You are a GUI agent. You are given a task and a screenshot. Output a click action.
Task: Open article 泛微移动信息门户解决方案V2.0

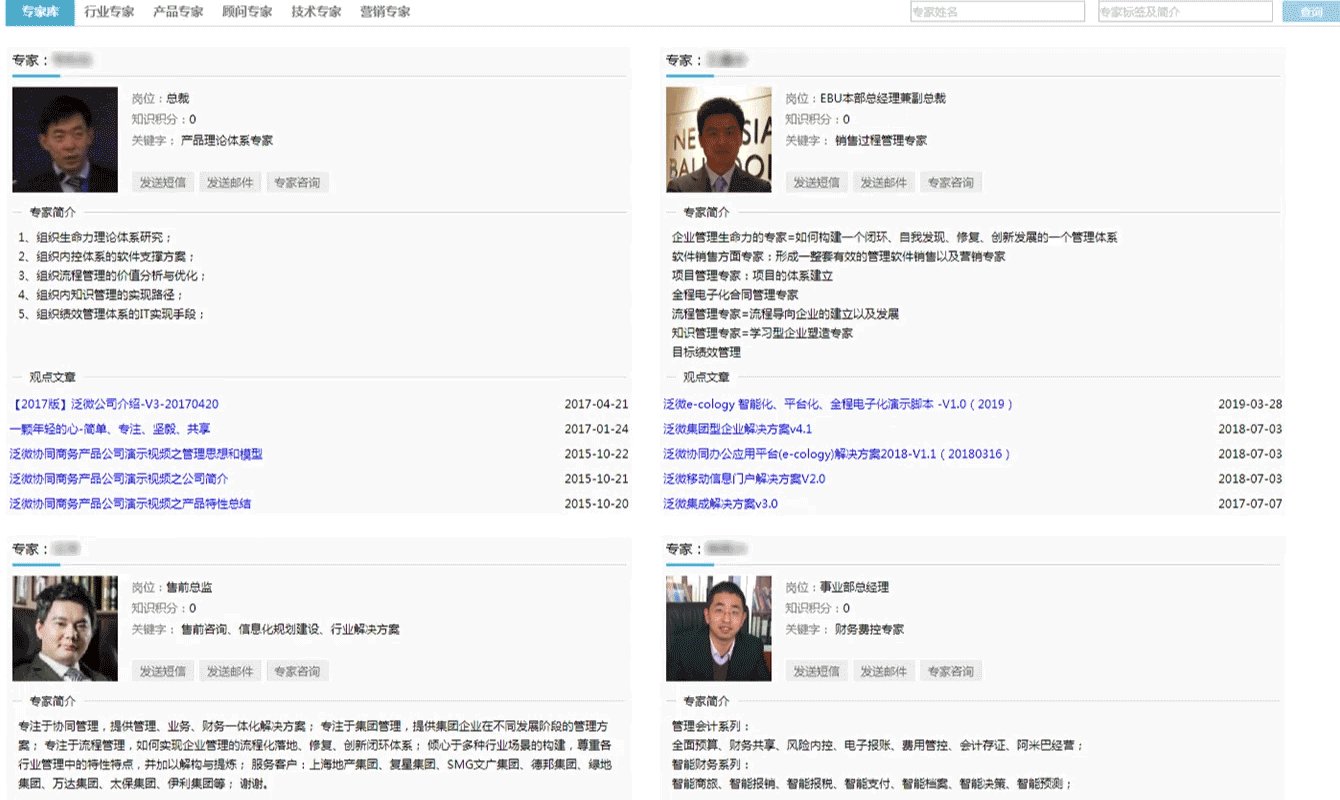744,479
